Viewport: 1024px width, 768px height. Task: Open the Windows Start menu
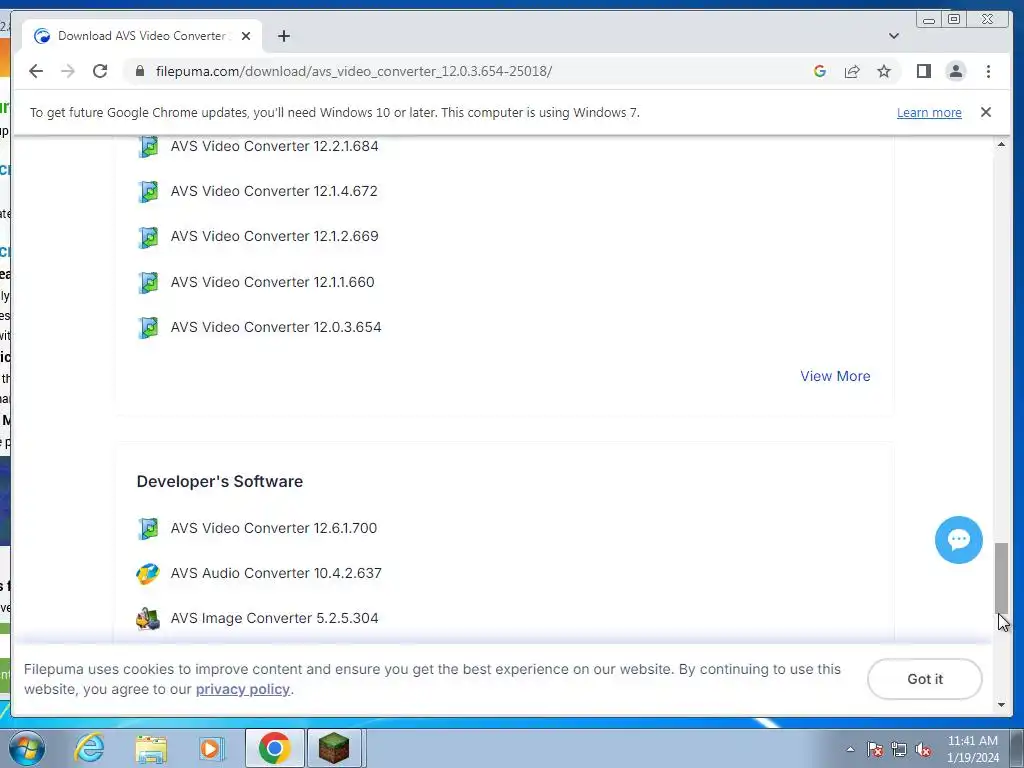[27, 748]
